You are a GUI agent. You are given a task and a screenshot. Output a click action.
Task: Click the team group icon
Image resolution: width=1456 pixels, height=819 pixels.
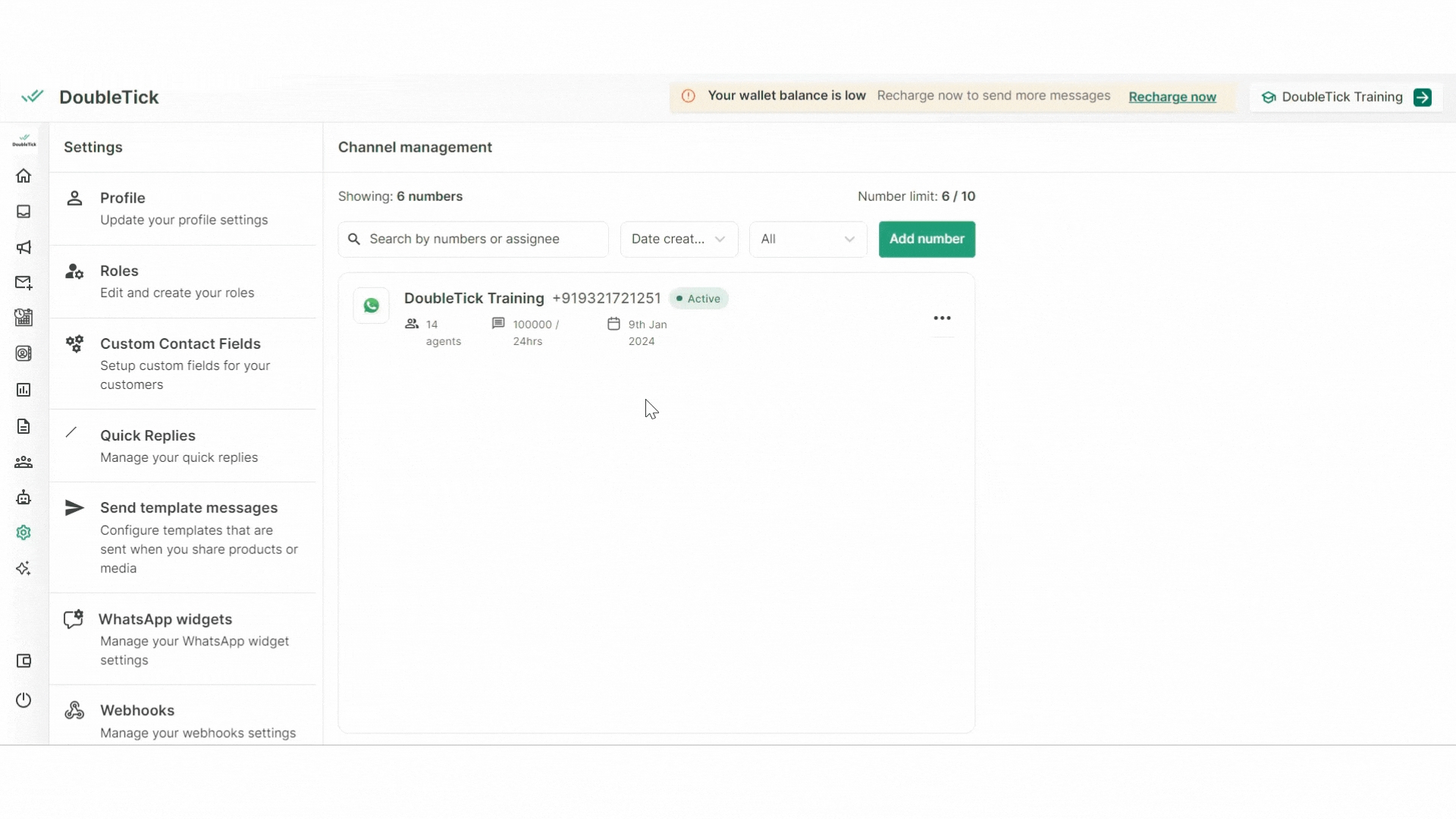pyautogui.click(x=24, y=462)
